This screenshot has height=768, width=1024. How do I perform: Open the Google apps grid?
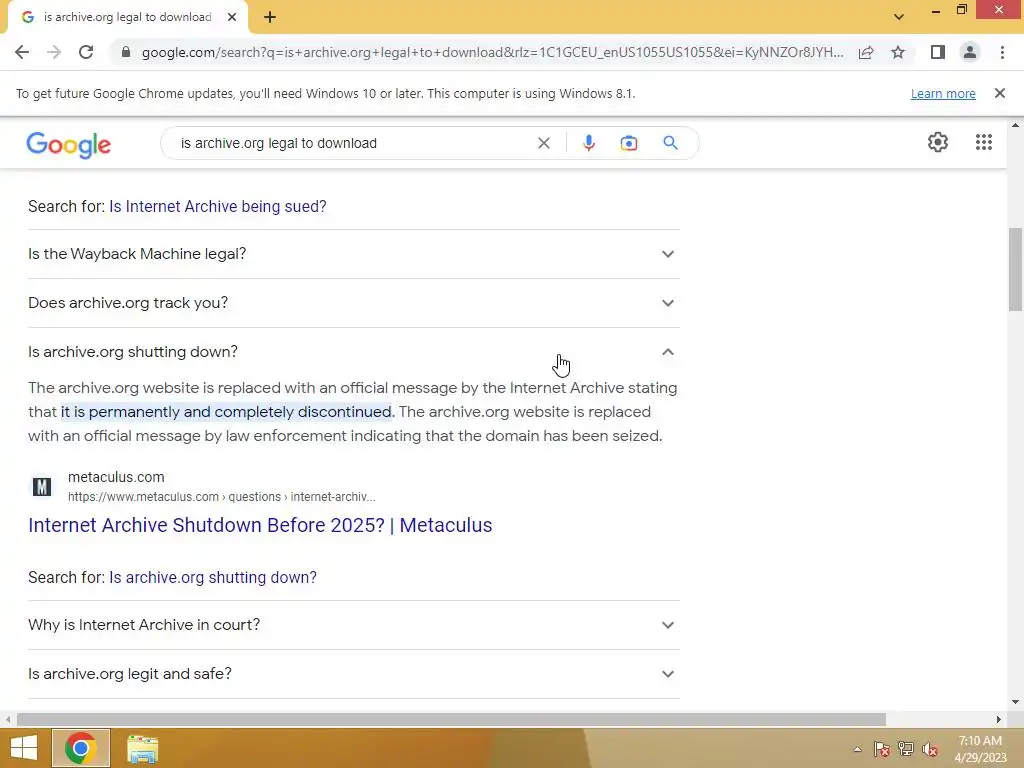(x=984, y=142)
